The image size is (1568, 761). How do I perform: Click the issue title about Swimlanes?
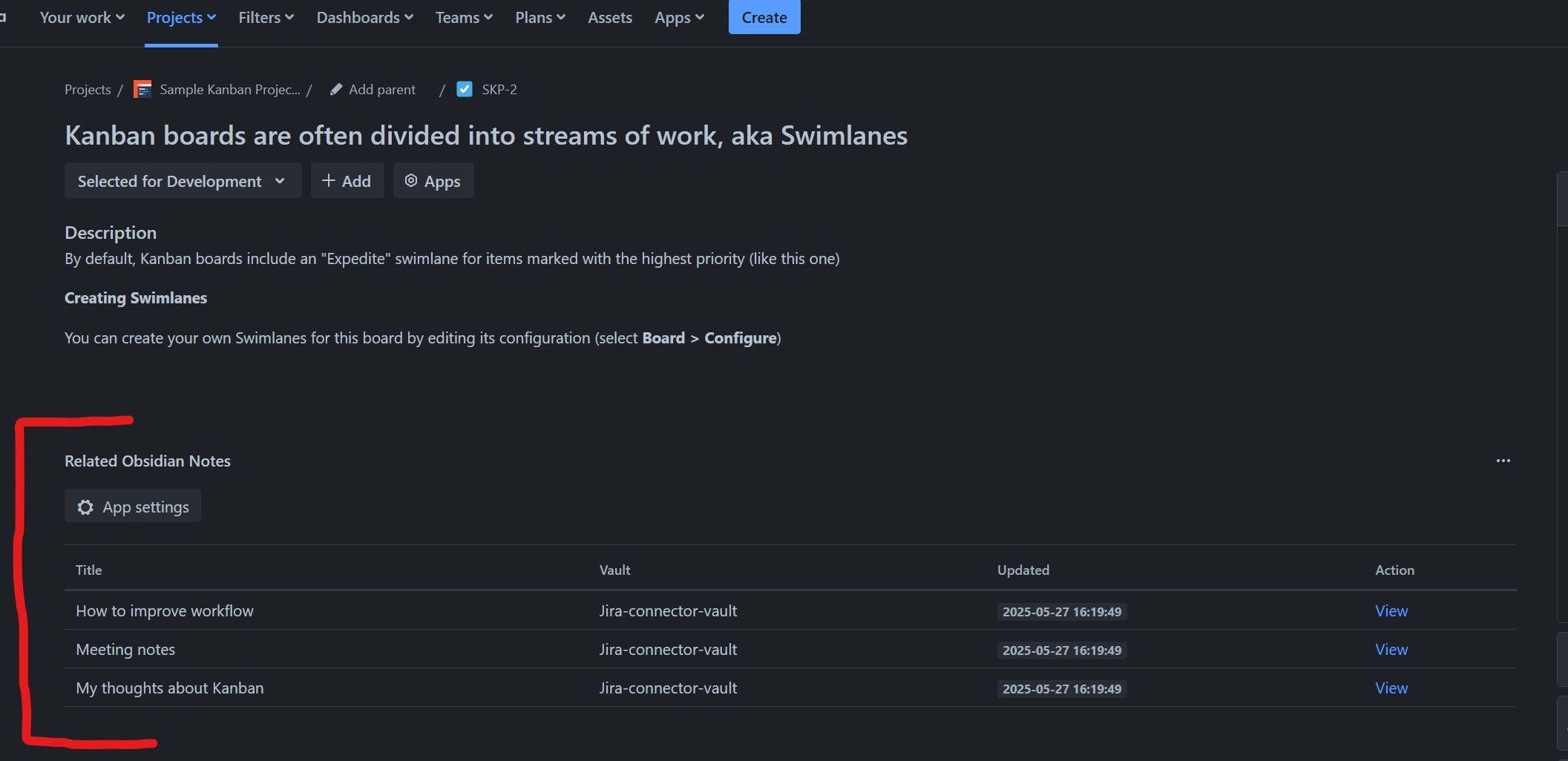tap(486, 136)
